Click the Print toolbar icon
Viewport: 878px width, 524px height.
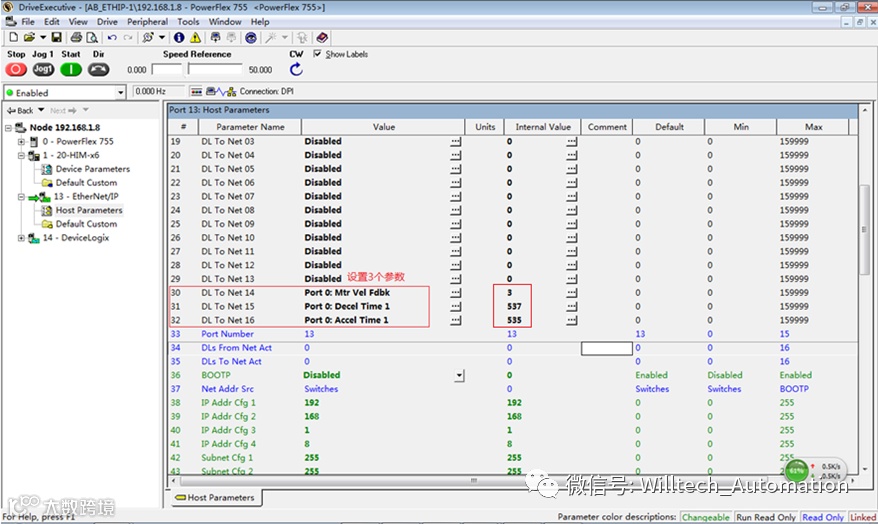point(76,38)
